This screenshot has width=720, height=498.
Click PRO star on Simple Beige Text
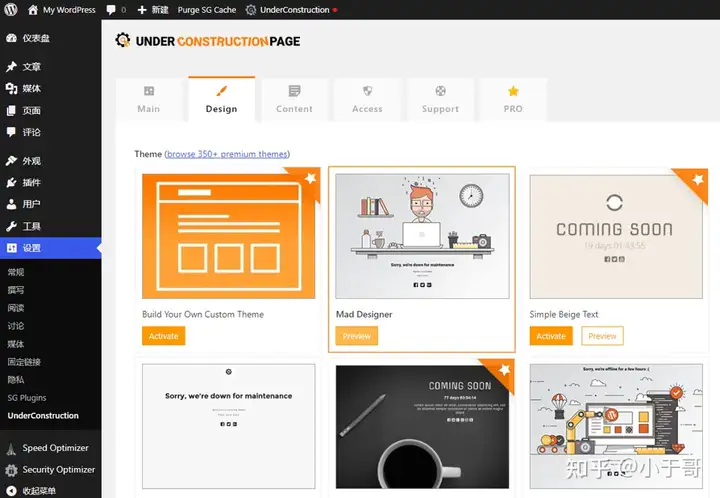pos(698,179)
